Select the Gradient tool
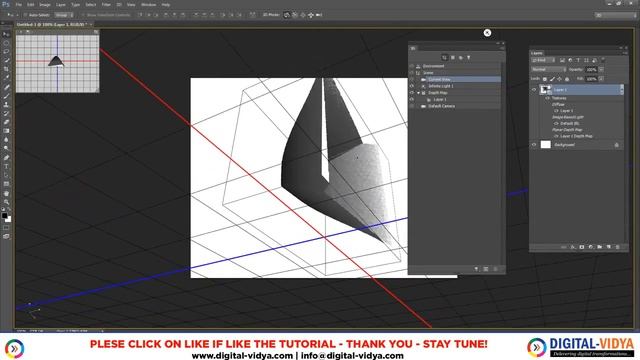 coord(6,131)
